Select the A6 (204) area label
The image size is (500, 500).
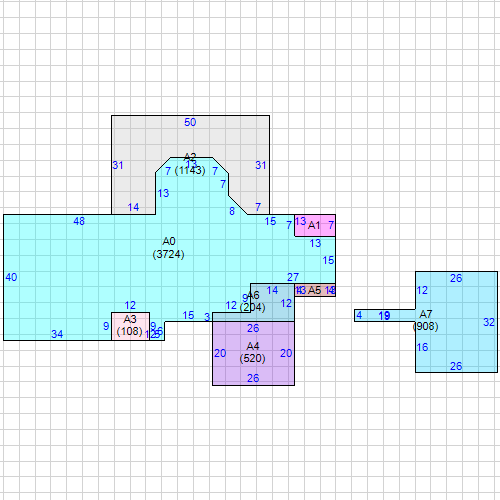tap(253, 301)
